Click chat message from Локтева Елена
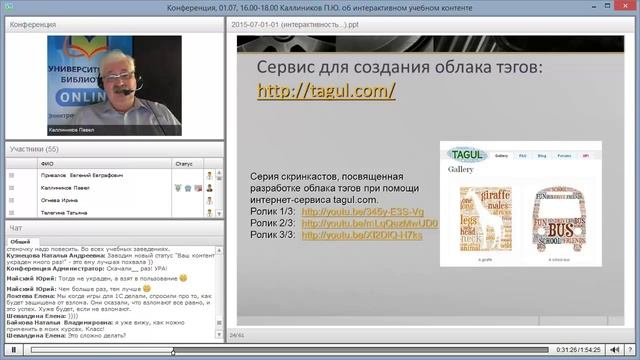This screenshot has height=360, width=640. tap(109, 302)
